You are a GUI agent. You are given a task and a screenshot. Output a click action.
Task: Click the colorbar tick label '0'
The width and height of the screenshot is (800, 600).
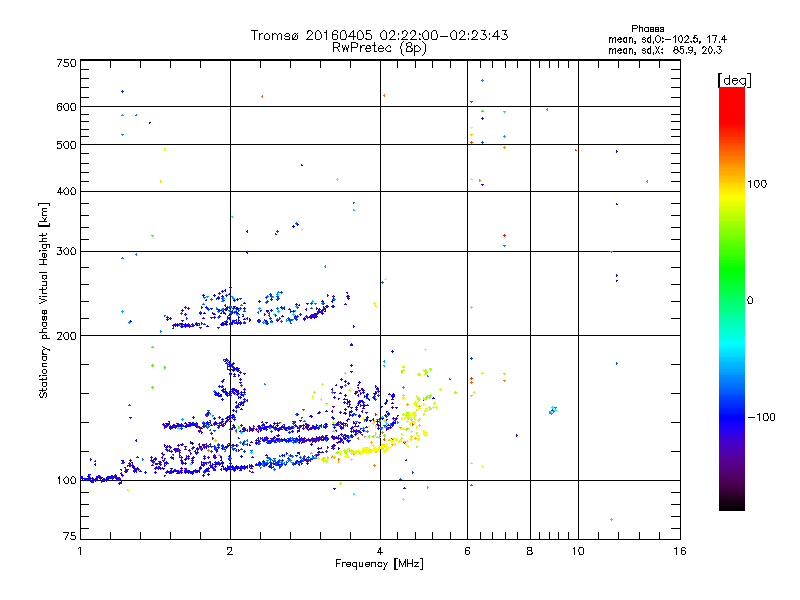coord(750,301)
